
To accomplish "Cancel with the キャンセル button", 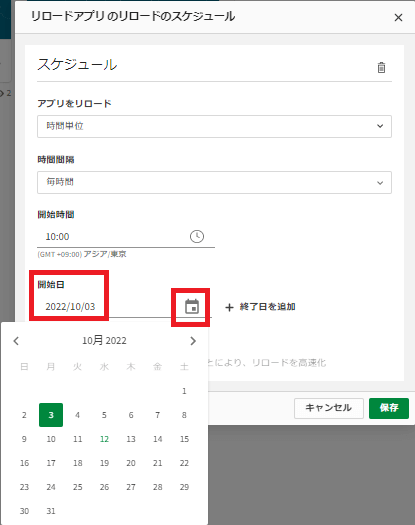I will click(x=329, y=408).
